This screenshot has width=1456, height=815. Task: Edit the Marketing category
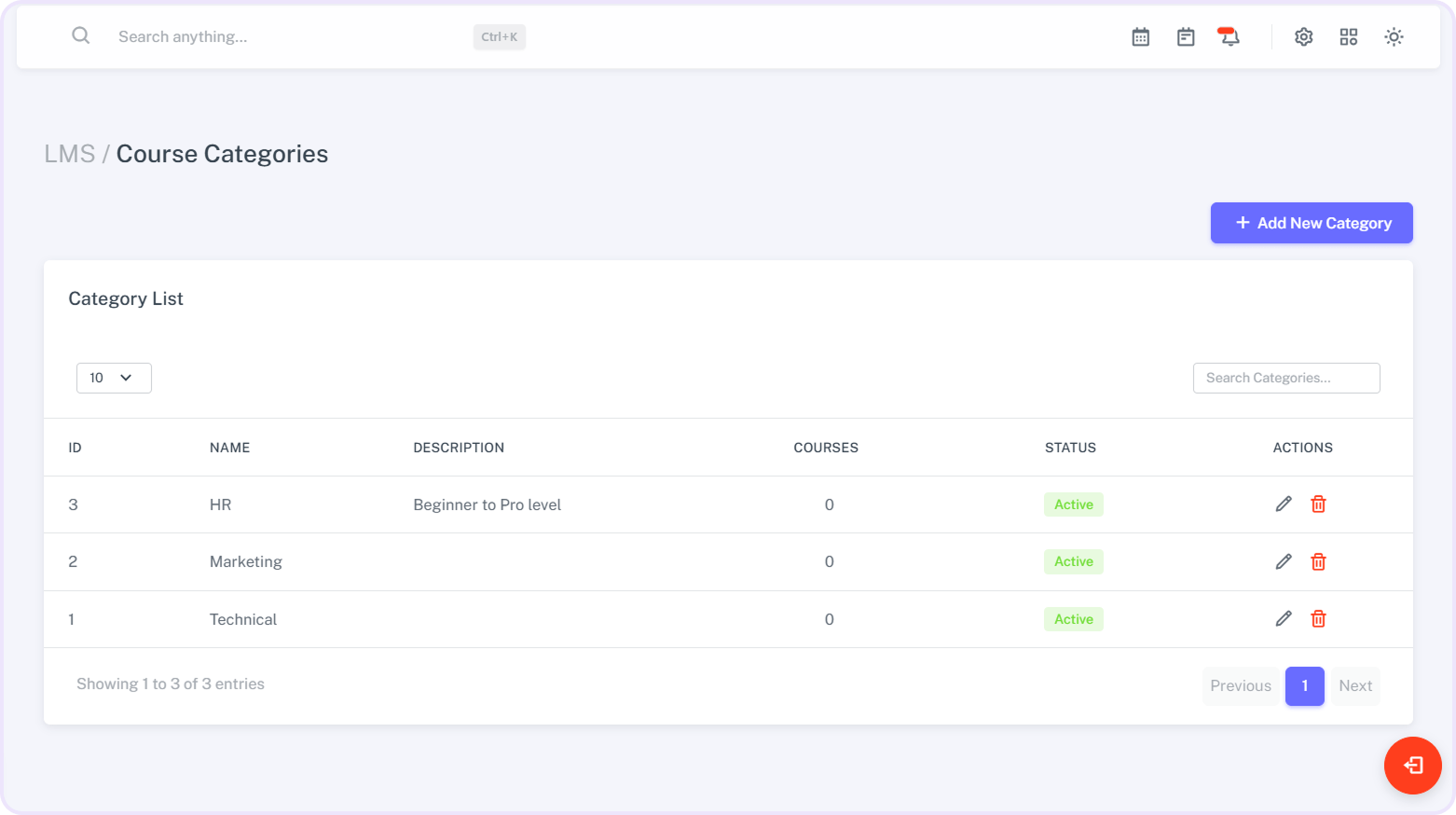pyautogui.click(x=1283, y=561)
